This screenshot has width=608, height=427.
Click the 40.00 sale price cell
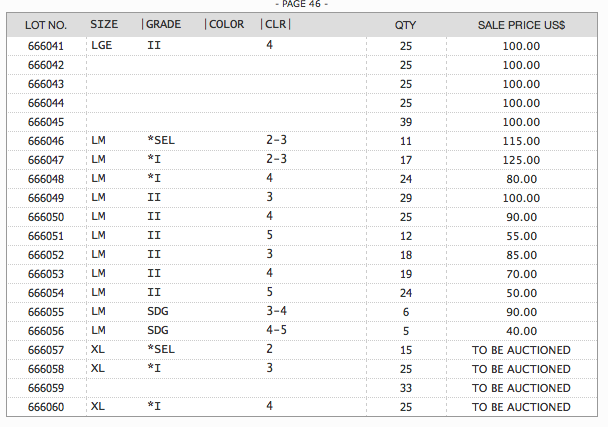coord(521,331)
